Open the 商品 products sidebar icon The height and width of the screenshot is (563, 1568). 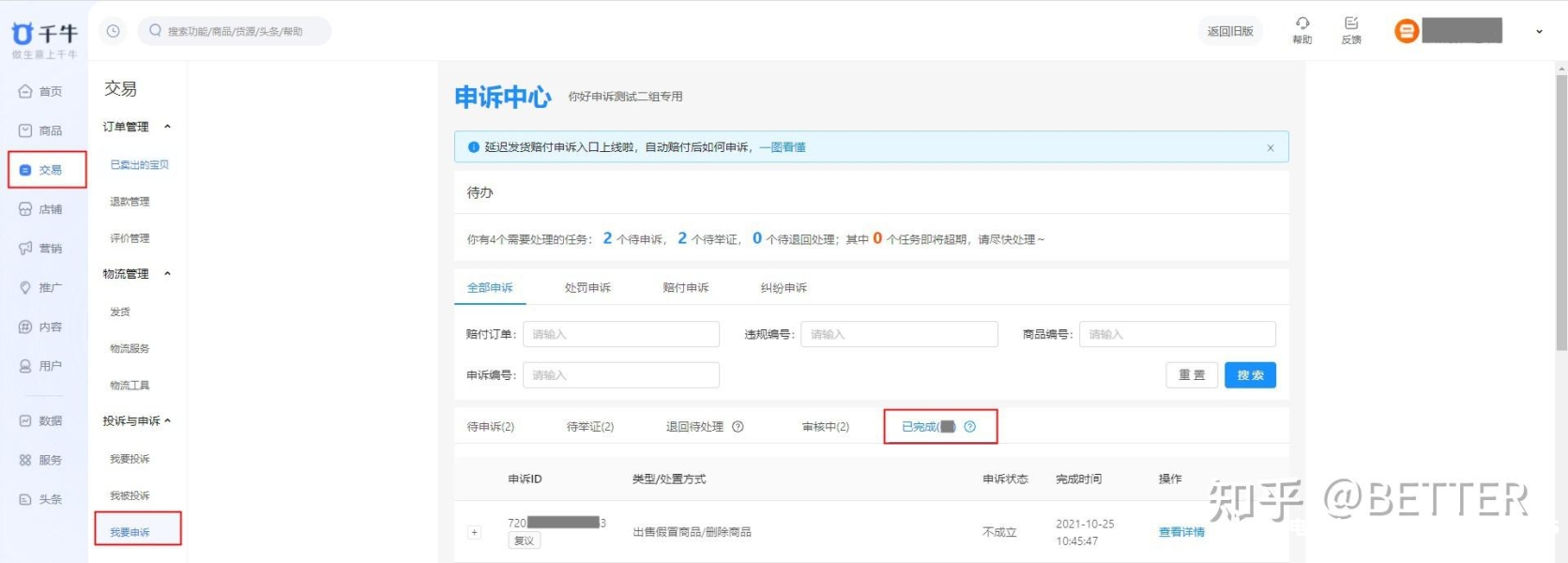click(x=25, y=130)
